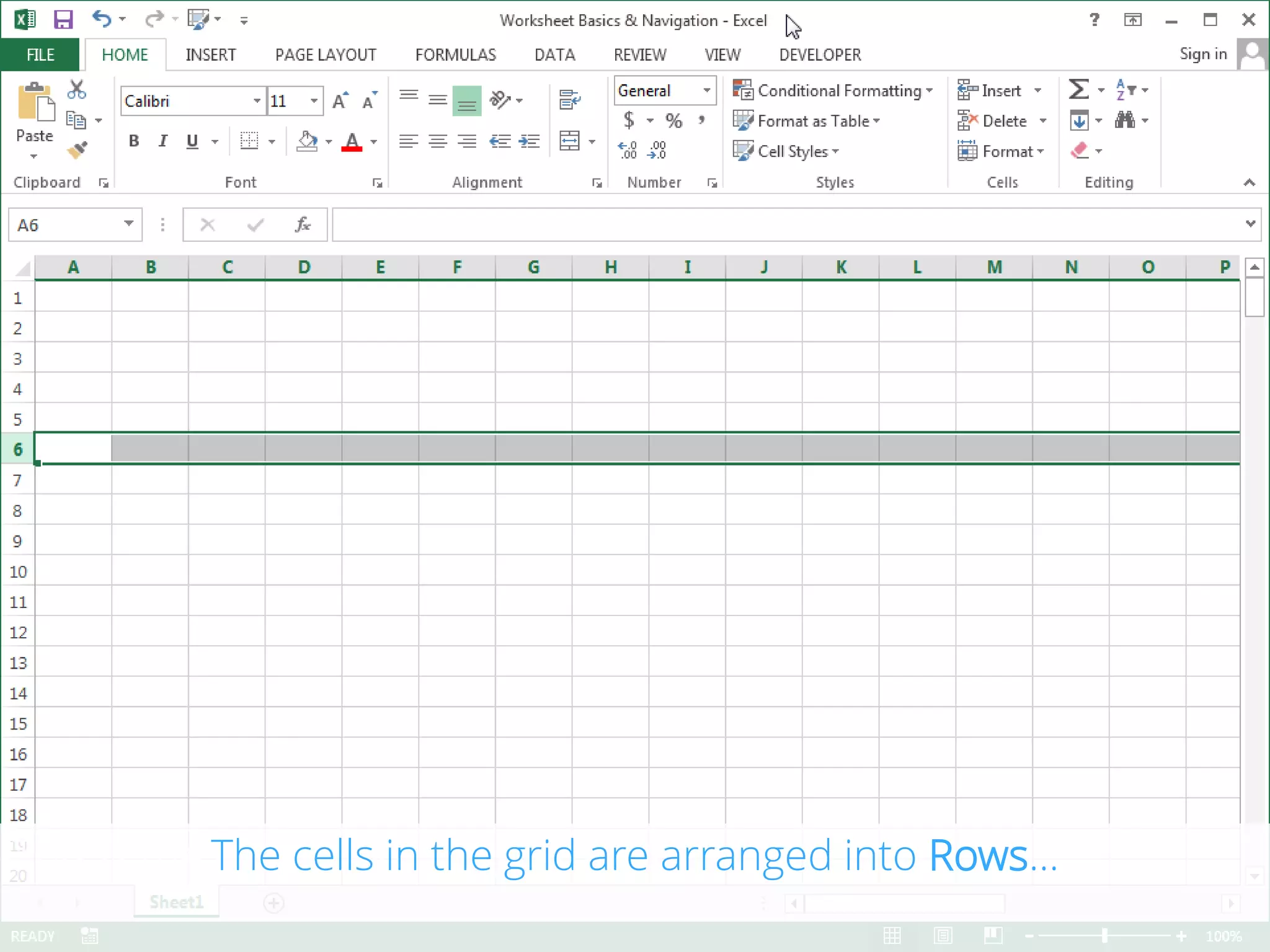The width and height of the screenshot is (1270, 952).
Task: Select the row 6 header
Action: [17, 449]
